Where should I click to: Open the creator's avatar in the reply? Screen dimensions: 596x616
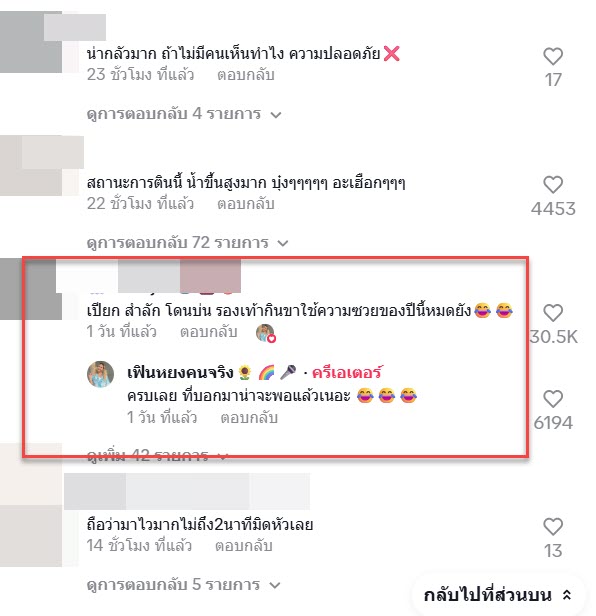coord(101,374)
